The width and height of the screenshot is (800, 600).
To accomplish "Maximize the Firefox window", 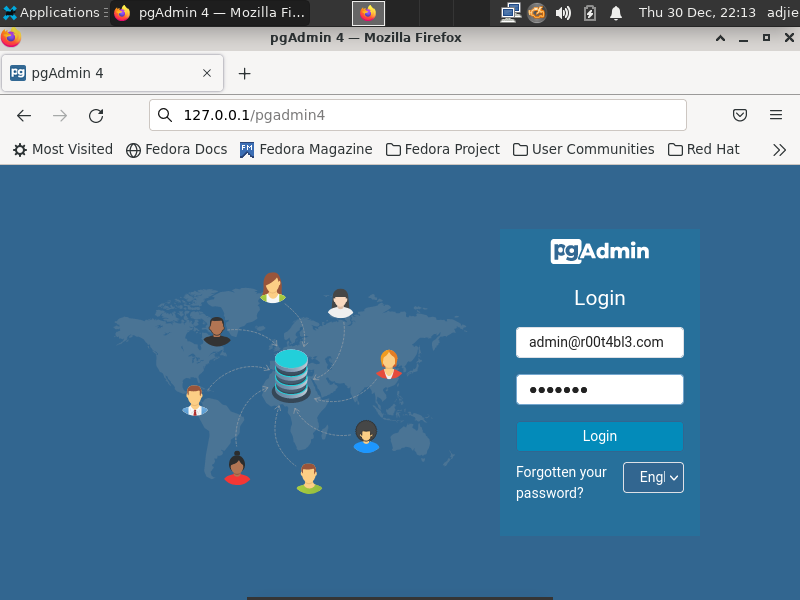I will (x=766, y=38).
